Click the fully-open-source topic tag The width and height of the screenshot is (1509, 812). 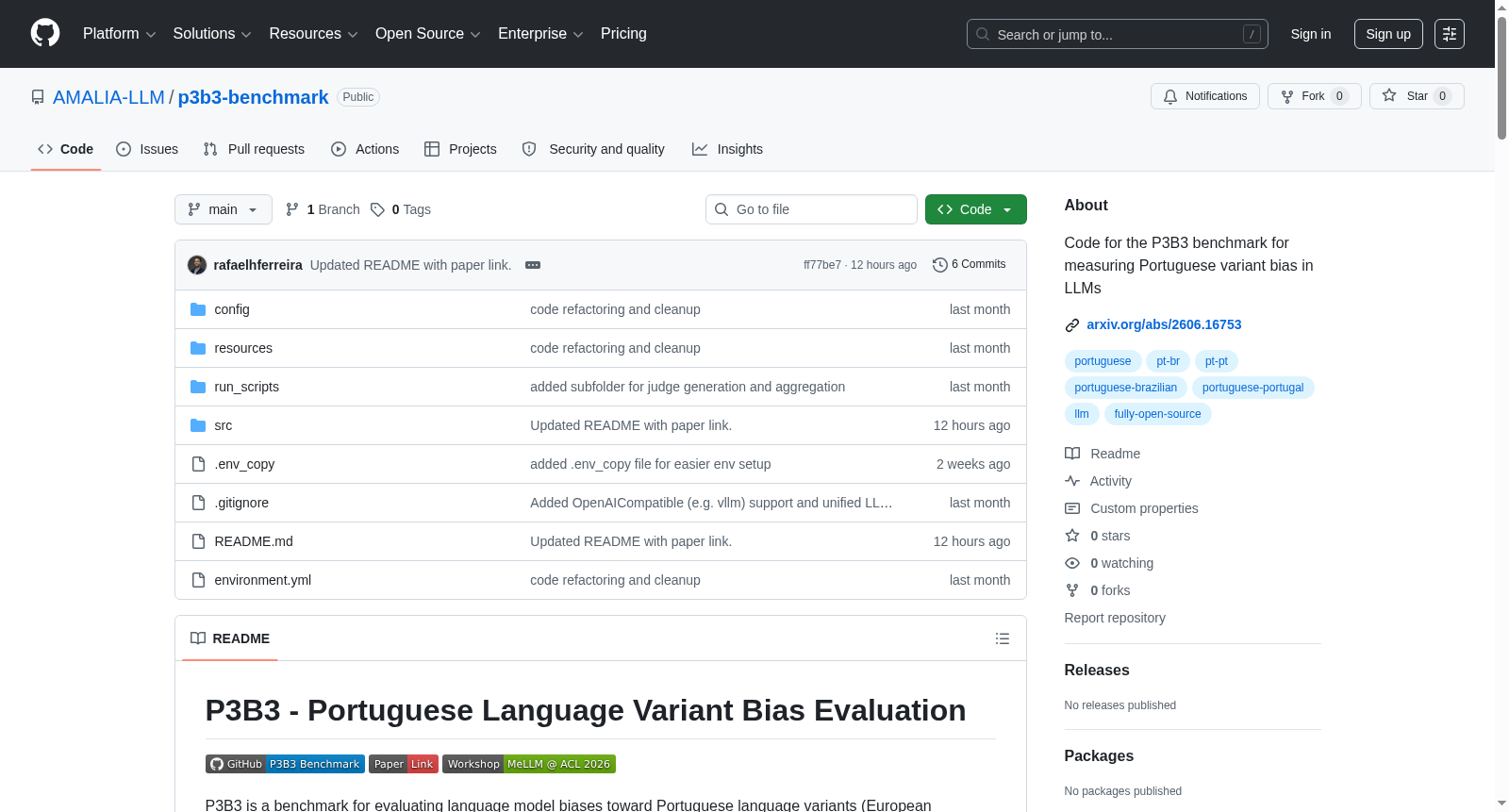1157,414
